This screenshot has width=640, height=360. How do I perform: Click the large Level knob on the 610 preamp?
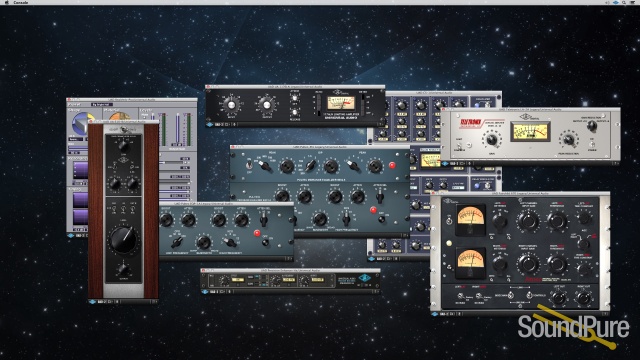(x=123, y=240)
